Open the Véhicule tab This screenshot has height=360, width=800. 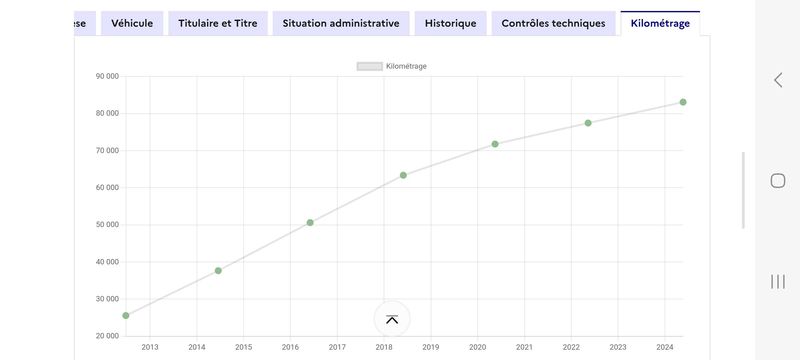(x=132, y=23)
